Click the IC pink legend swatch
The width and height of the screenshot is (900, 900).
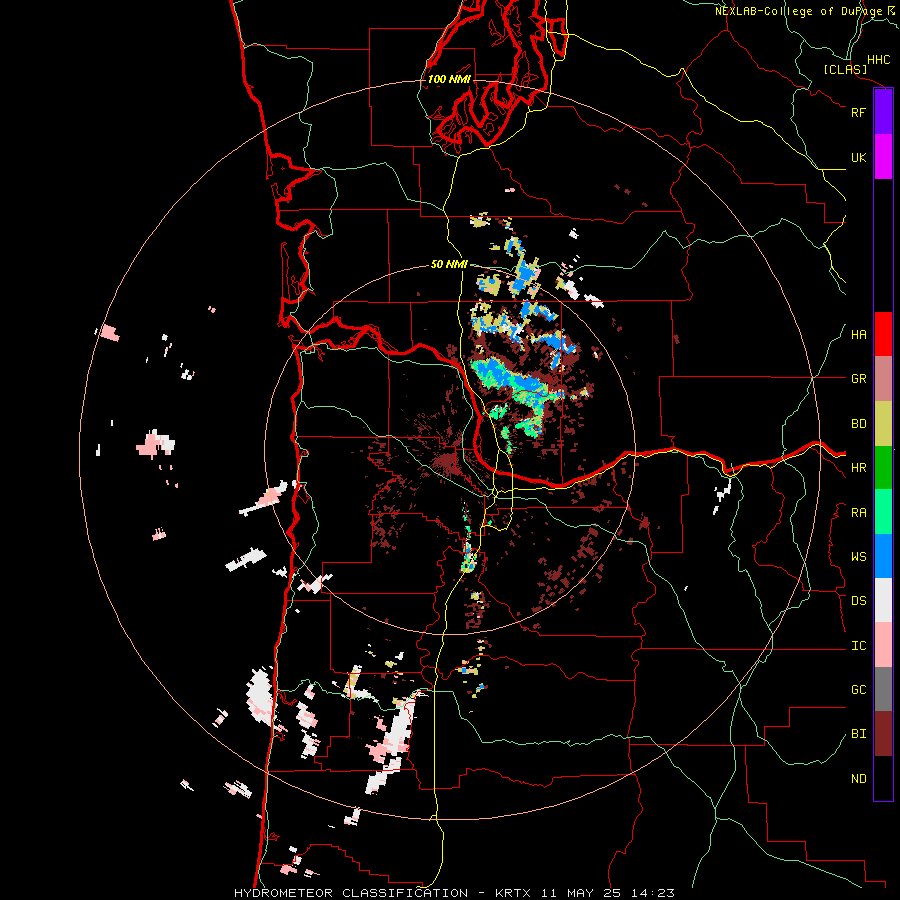[x=883, y=645]
